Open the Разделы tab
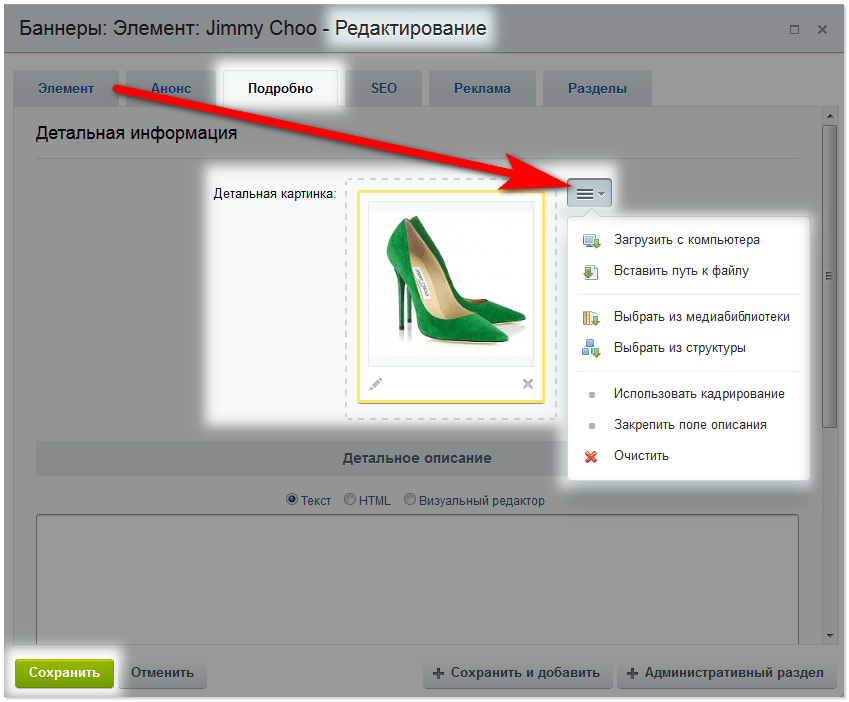The height and width of the screenshot is (702, 849). (x=597, y=88)
